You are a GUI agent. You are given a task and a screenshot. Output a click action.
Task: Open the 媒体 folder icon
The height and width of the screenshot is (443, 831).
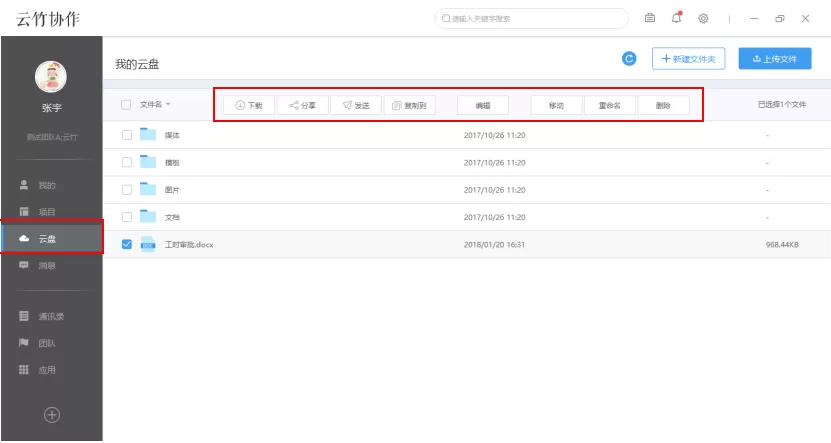148,135
